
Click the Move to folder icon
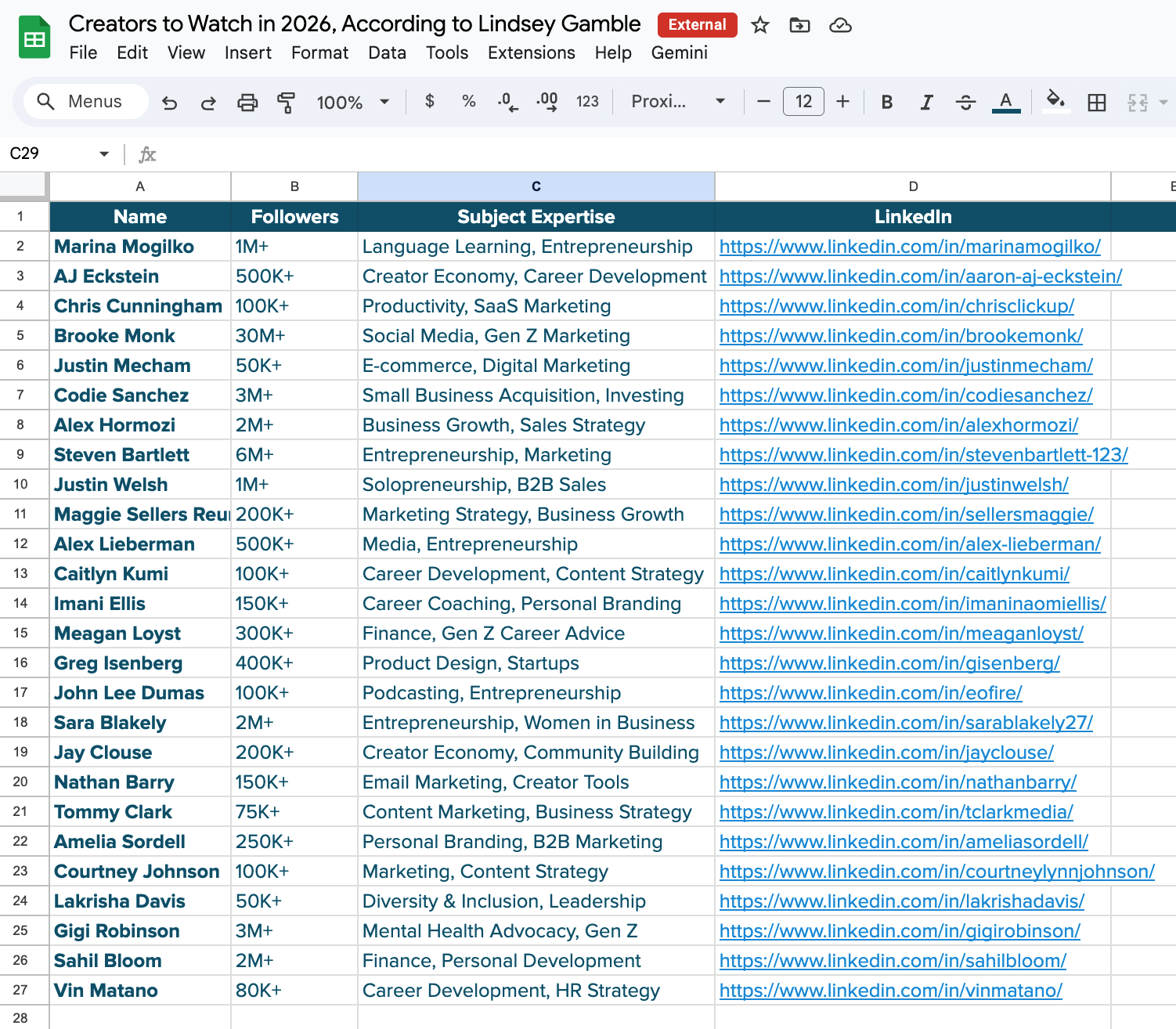point(799,26)
